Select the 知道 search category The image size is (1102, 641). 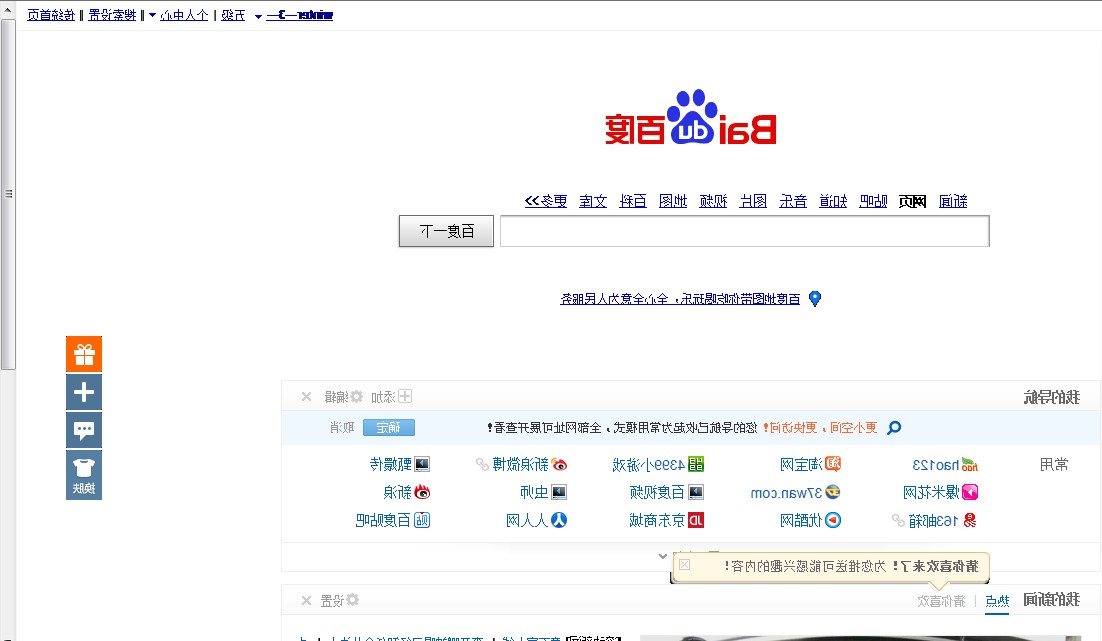(x=833, y=201)
